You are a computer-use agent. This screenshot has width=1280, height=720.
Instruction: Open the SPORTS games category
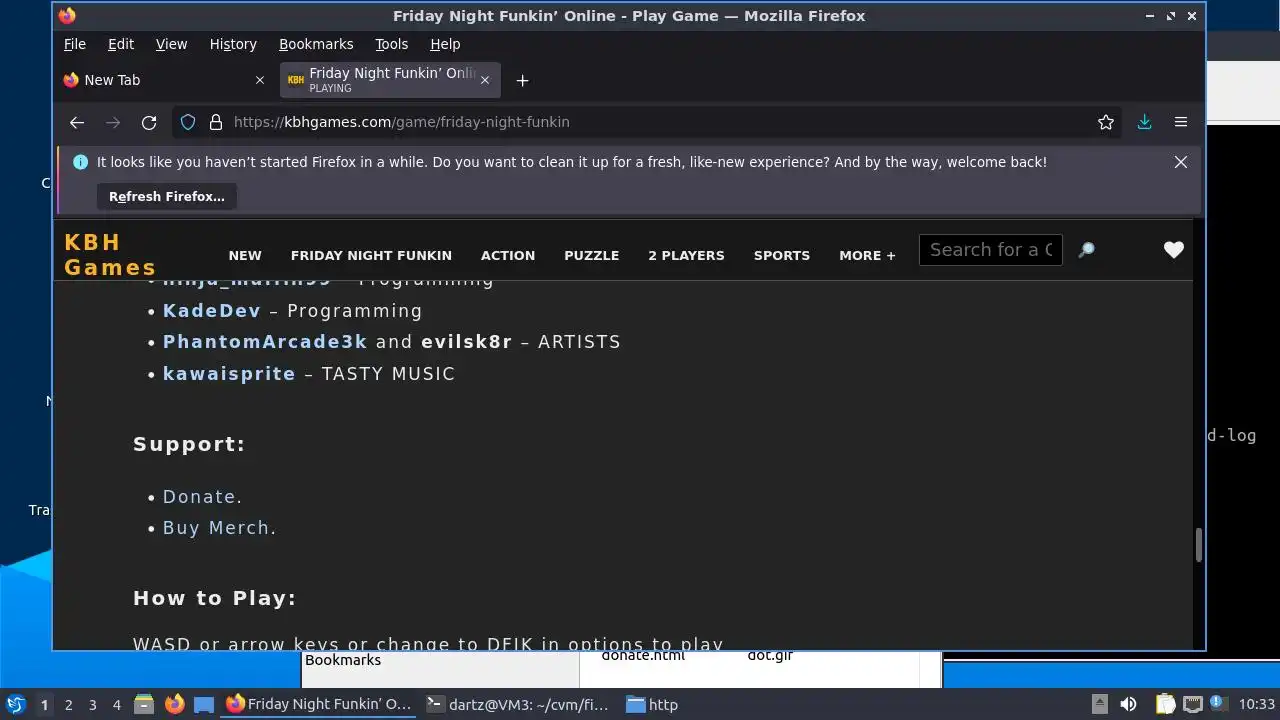[x=782, y=256]
